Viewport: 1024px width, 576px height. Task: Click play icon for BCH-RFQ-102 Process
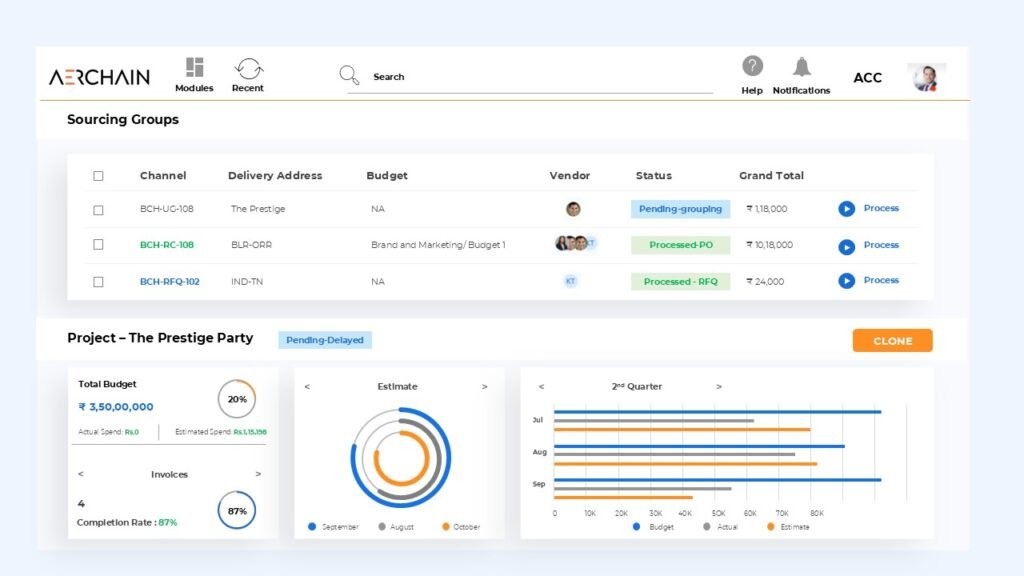[x=846, y=281]
